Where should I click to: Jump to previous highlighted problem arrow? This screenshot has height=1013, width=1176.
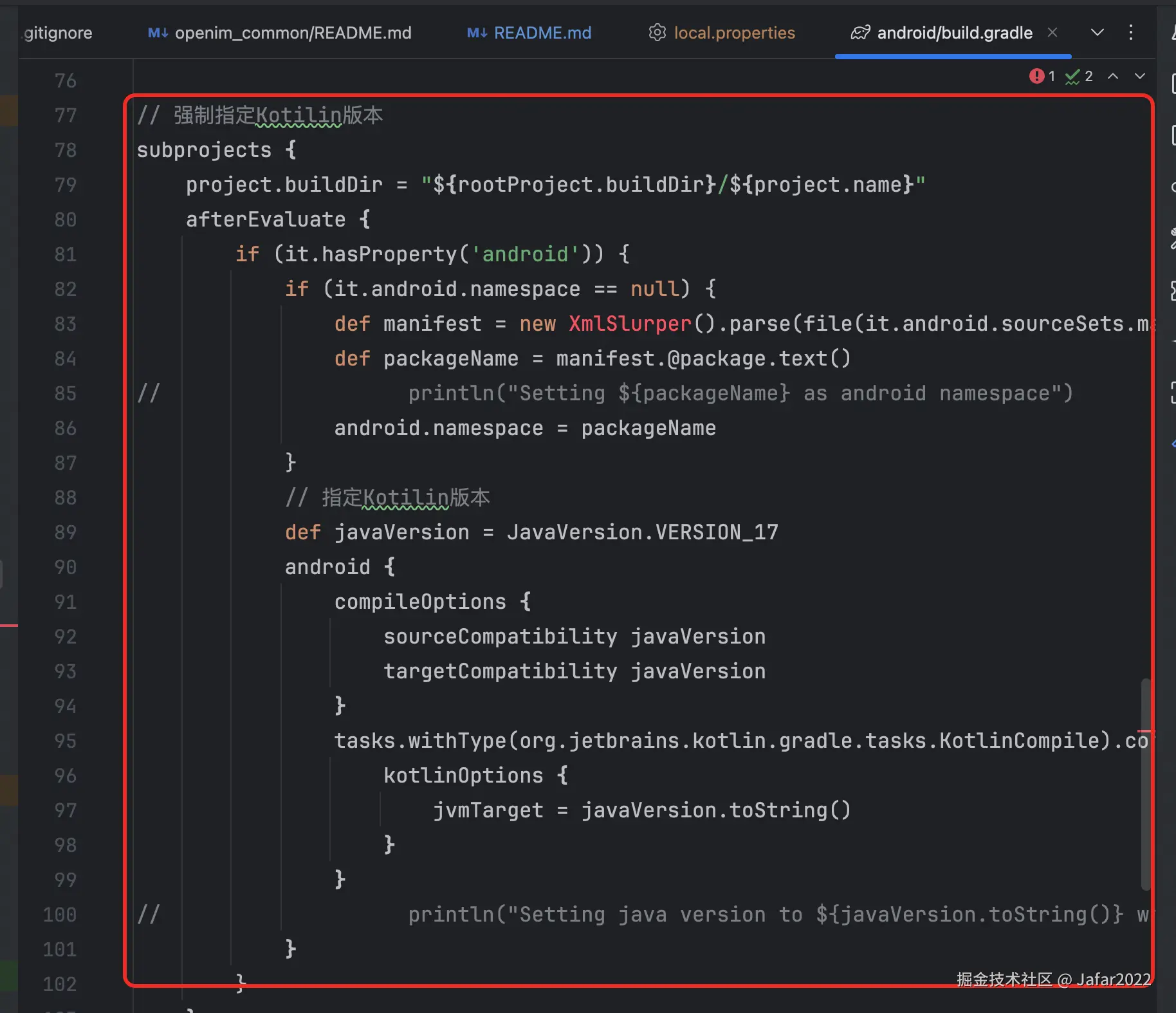pyautogui.click(x=1113, y=77)
